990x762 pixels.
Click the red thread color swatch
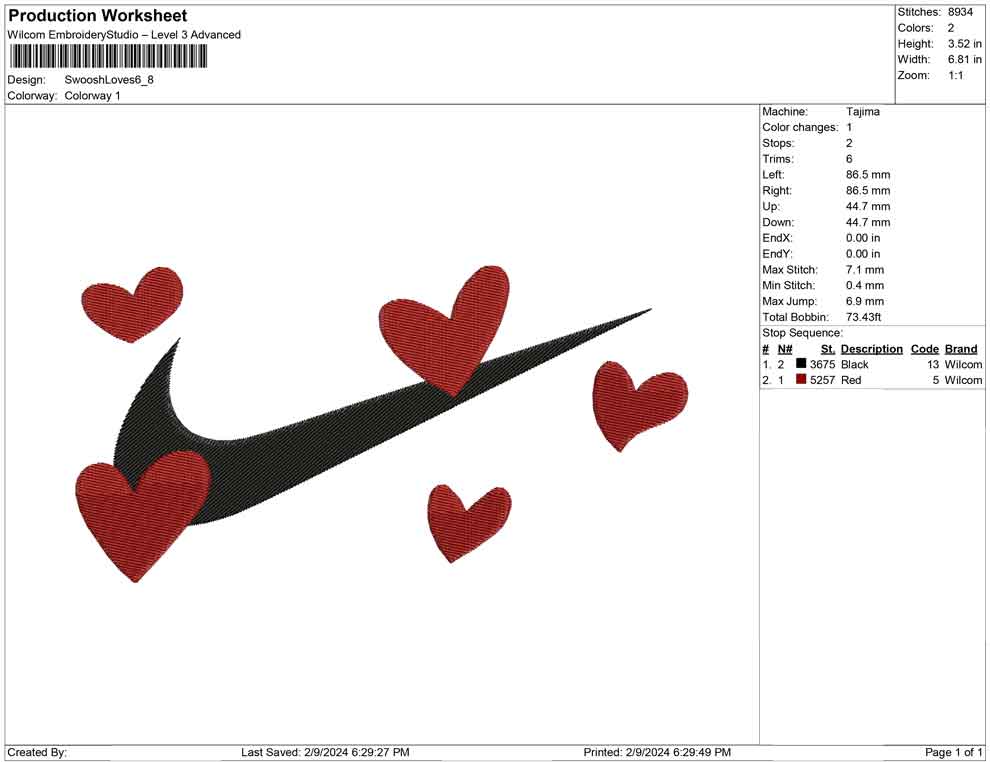(801, 379)
